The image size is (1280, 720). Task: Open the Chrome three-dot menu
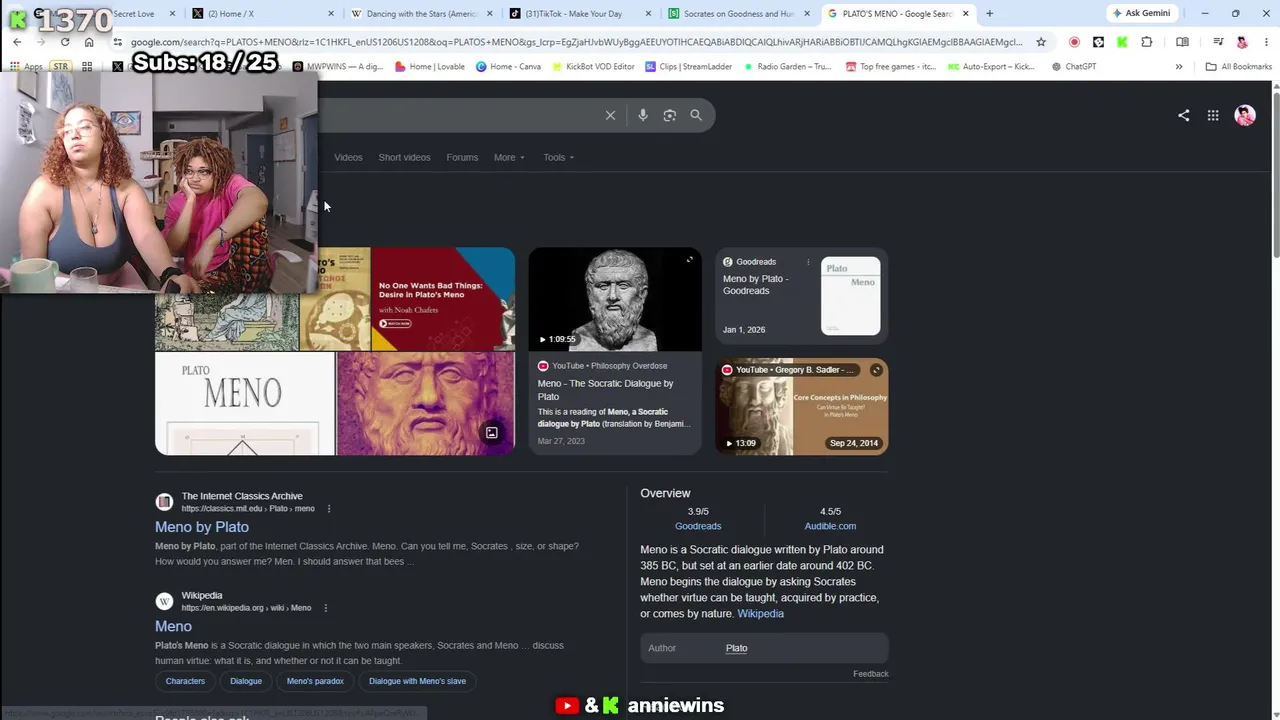click(x=1265, y=42)
